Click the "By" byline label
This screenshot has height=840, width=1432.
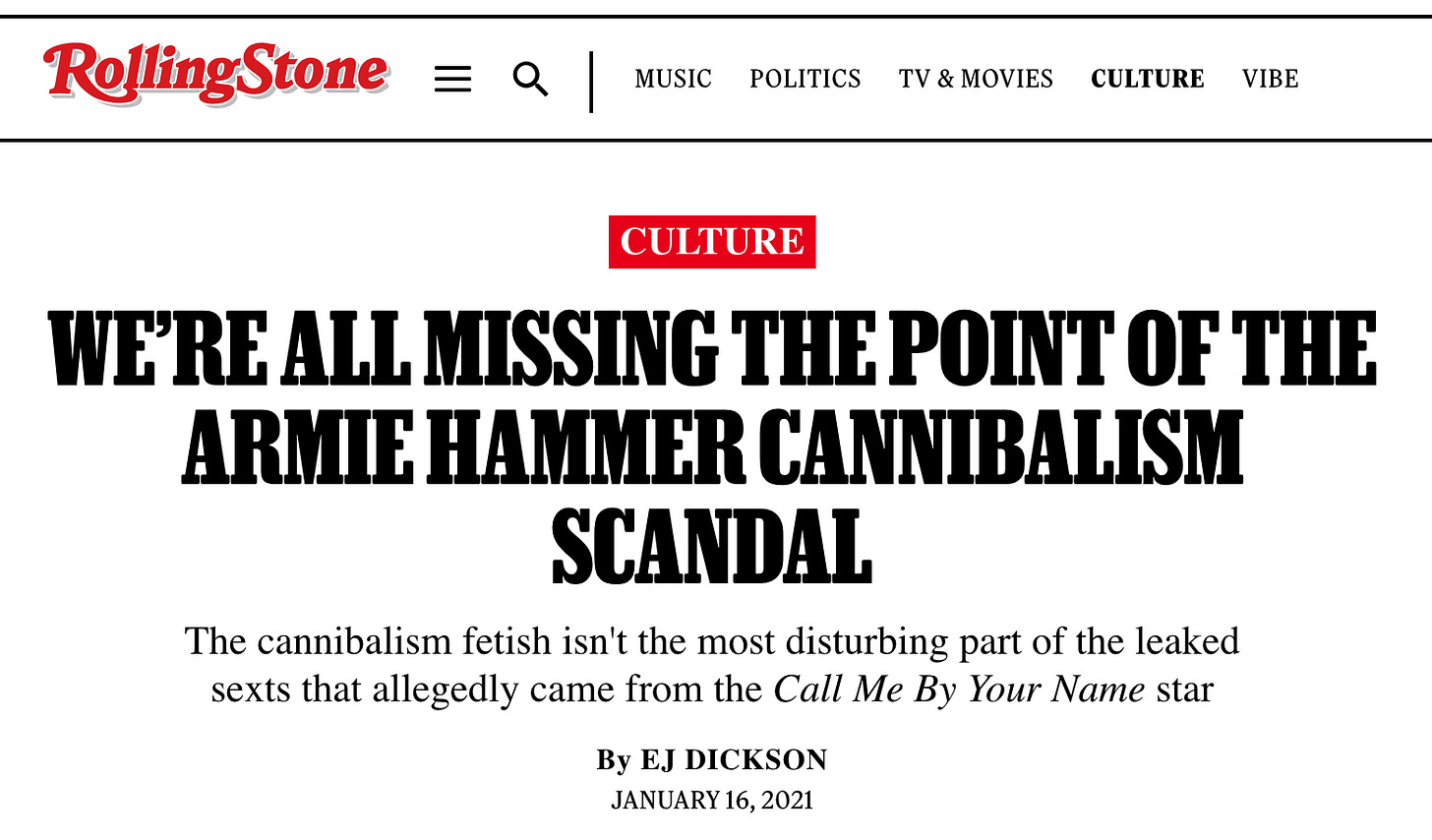click(x=614, y=760)
